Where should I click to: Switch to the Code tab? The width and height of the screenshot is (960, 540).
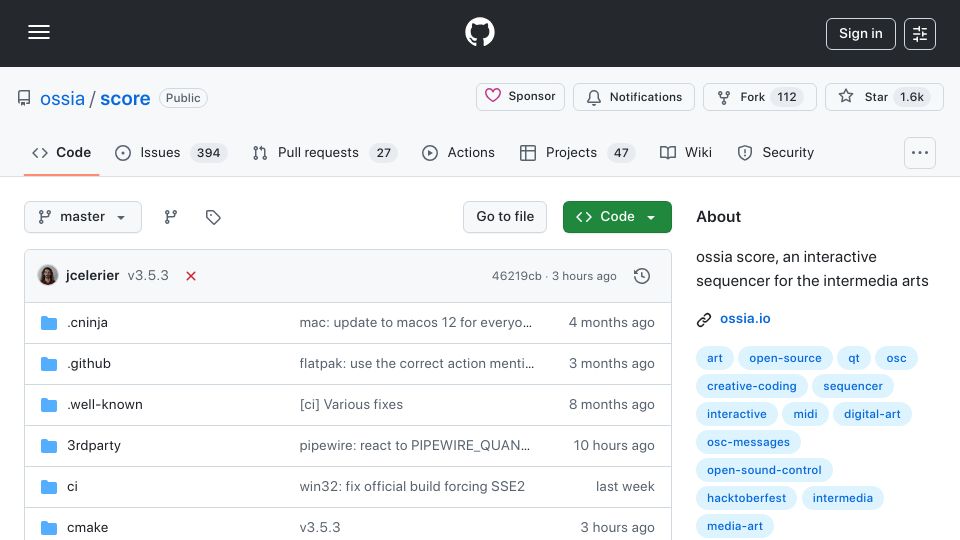click(x=61, y=152)
